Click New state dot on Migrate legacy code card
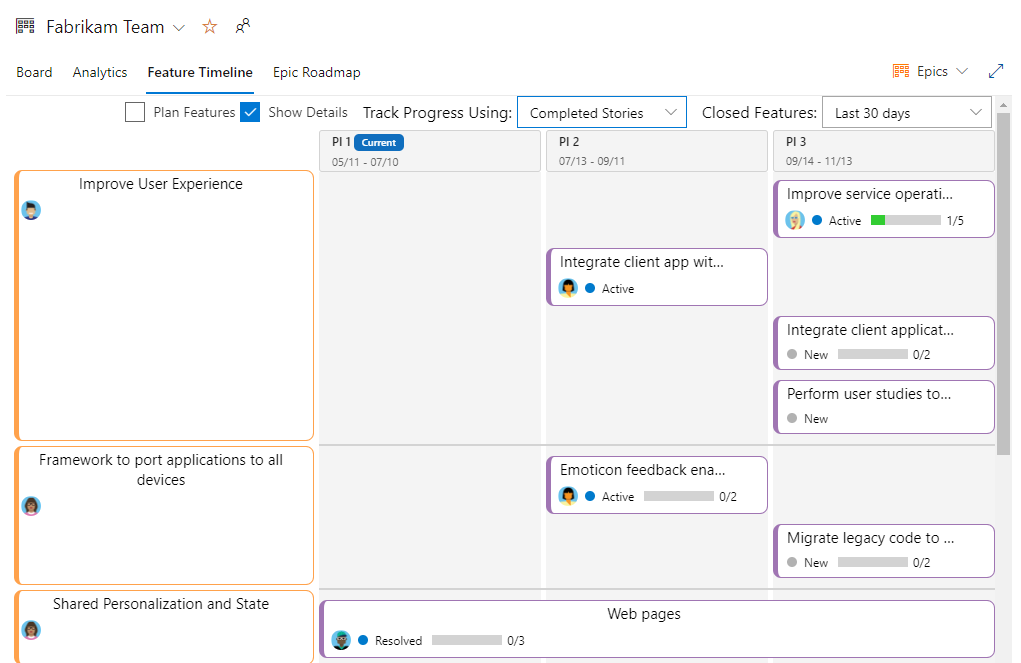Image resolution: width=1021 pixels, height=663 pixels. 792,562
